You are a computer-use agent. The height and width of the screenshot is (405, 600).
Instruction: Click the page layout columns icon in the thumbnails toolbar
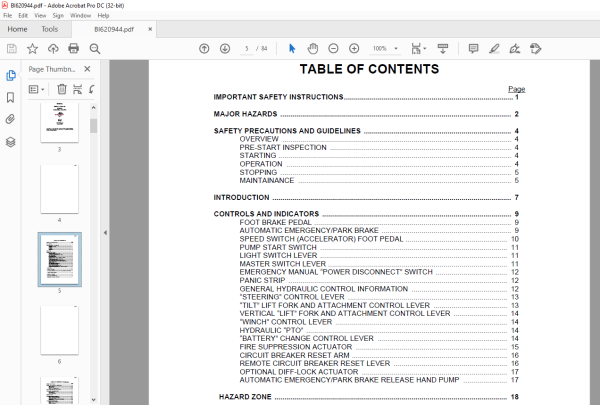click(x=77, y=89)
